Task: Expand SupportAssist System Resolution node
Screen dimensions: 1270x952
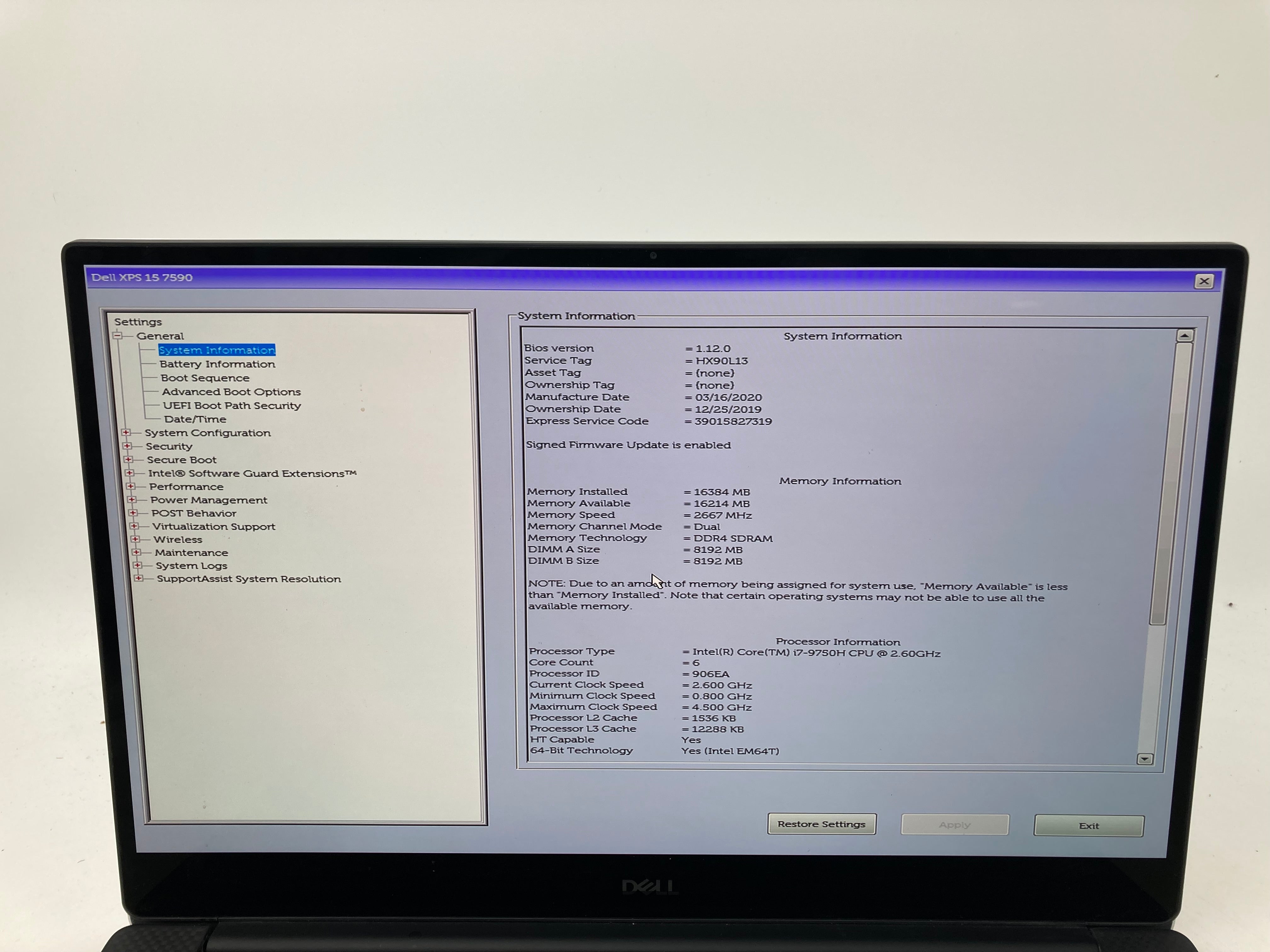Action: point(139,578)
